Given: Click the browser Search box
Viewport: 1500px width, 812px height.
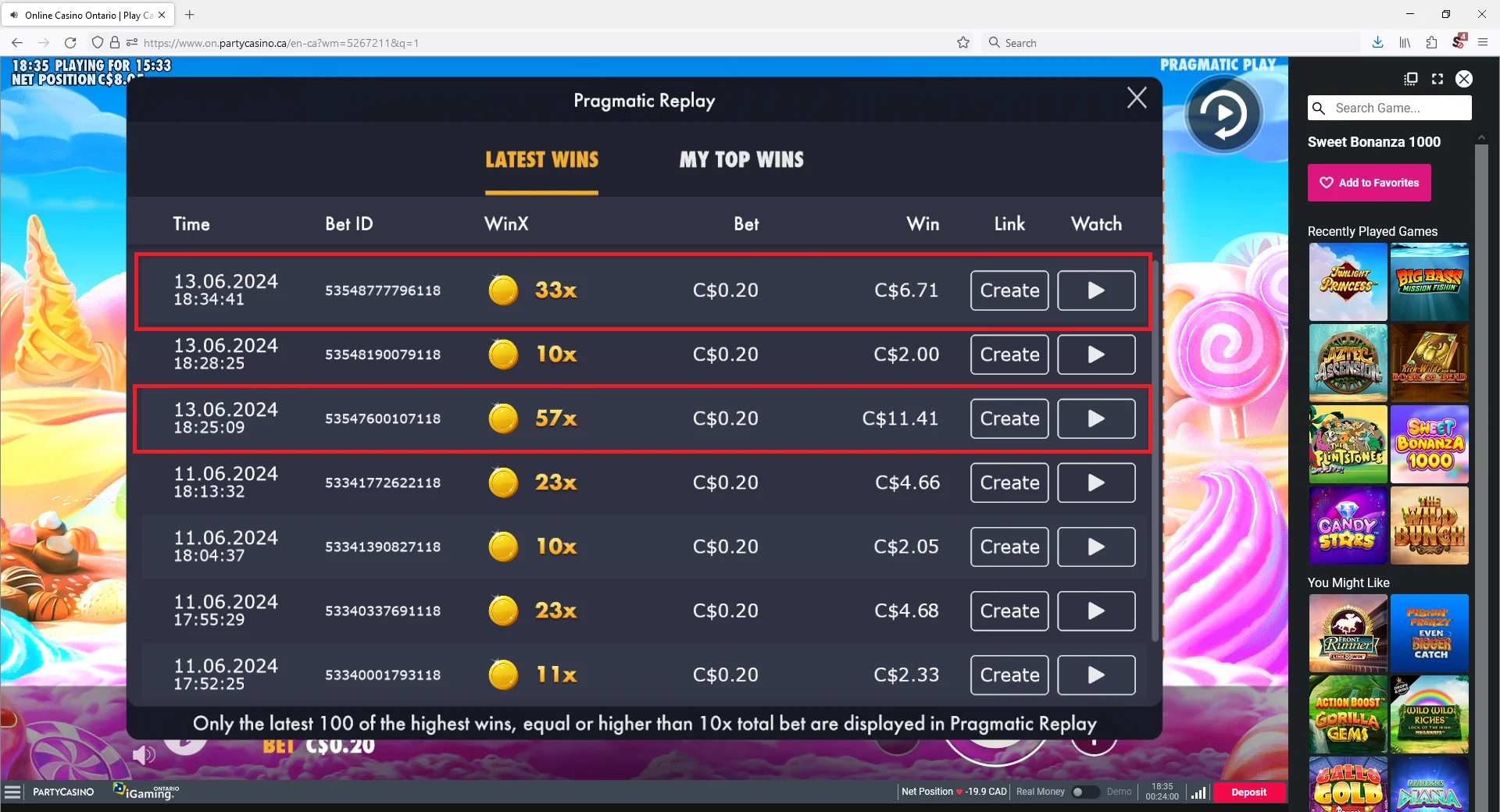Looking at the screenshot, I should click(1170, 43).
